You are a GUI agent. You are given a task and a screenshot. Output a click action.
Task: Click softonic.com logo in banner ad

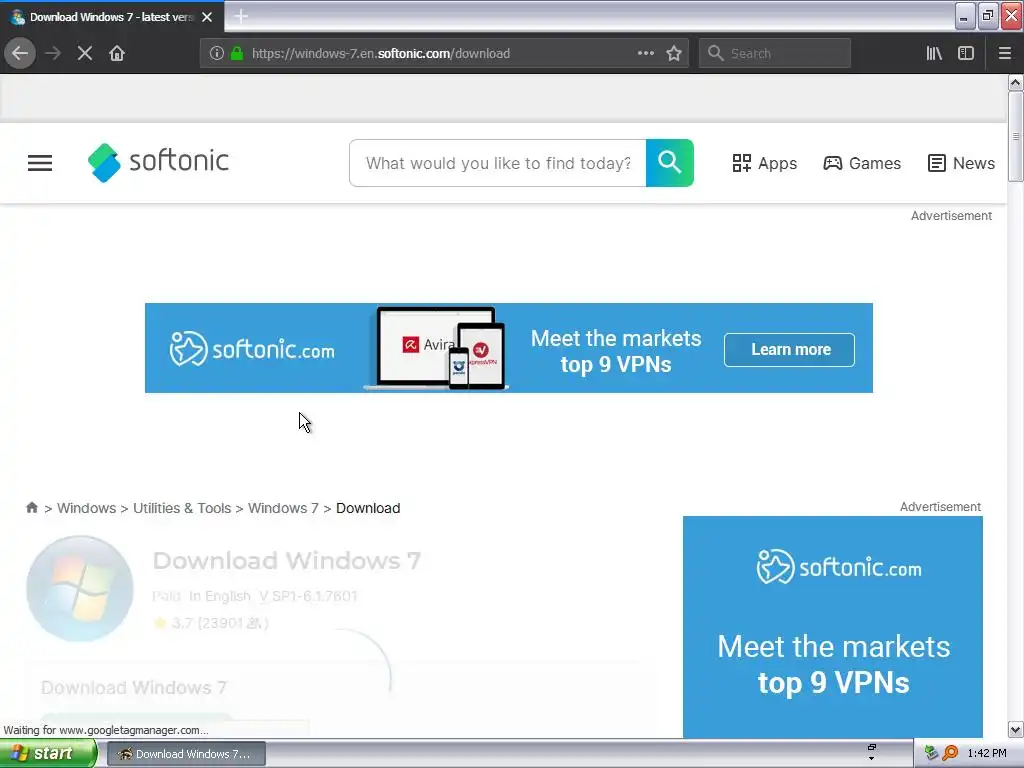(252, 349)
